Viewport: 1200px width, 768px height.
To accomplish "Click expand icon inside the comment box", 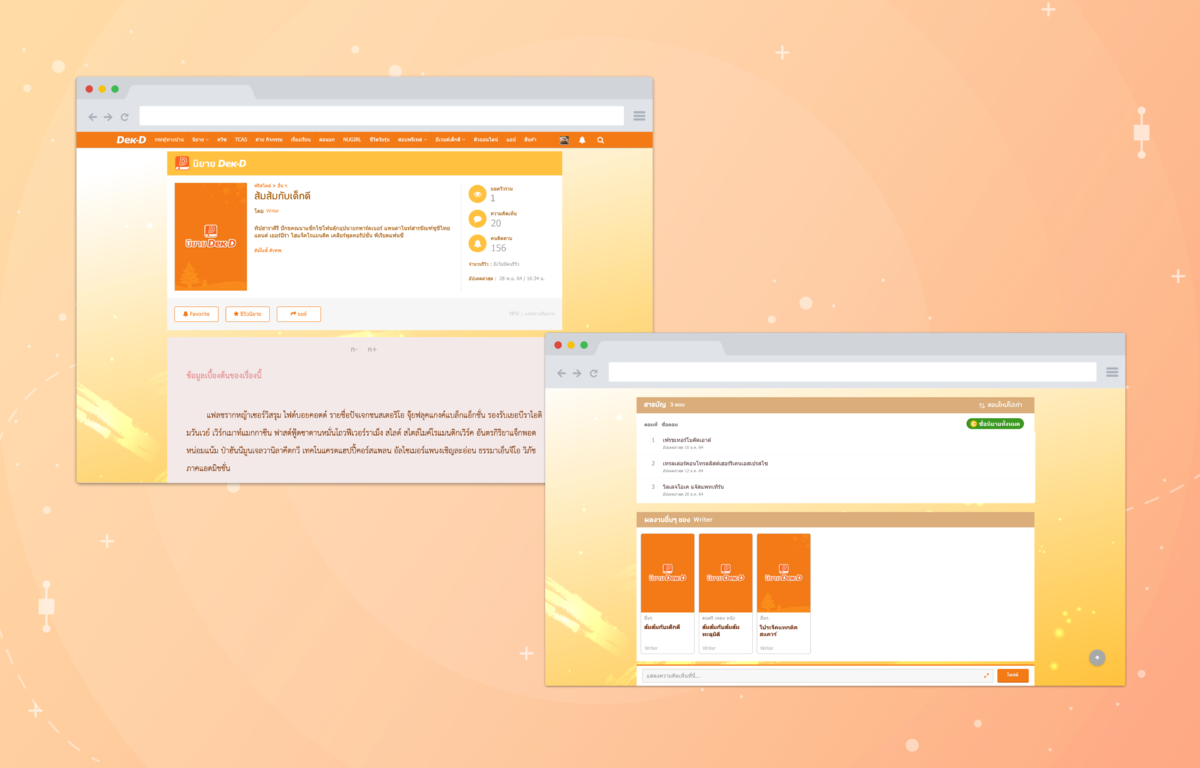I will (x=986, y=676).
